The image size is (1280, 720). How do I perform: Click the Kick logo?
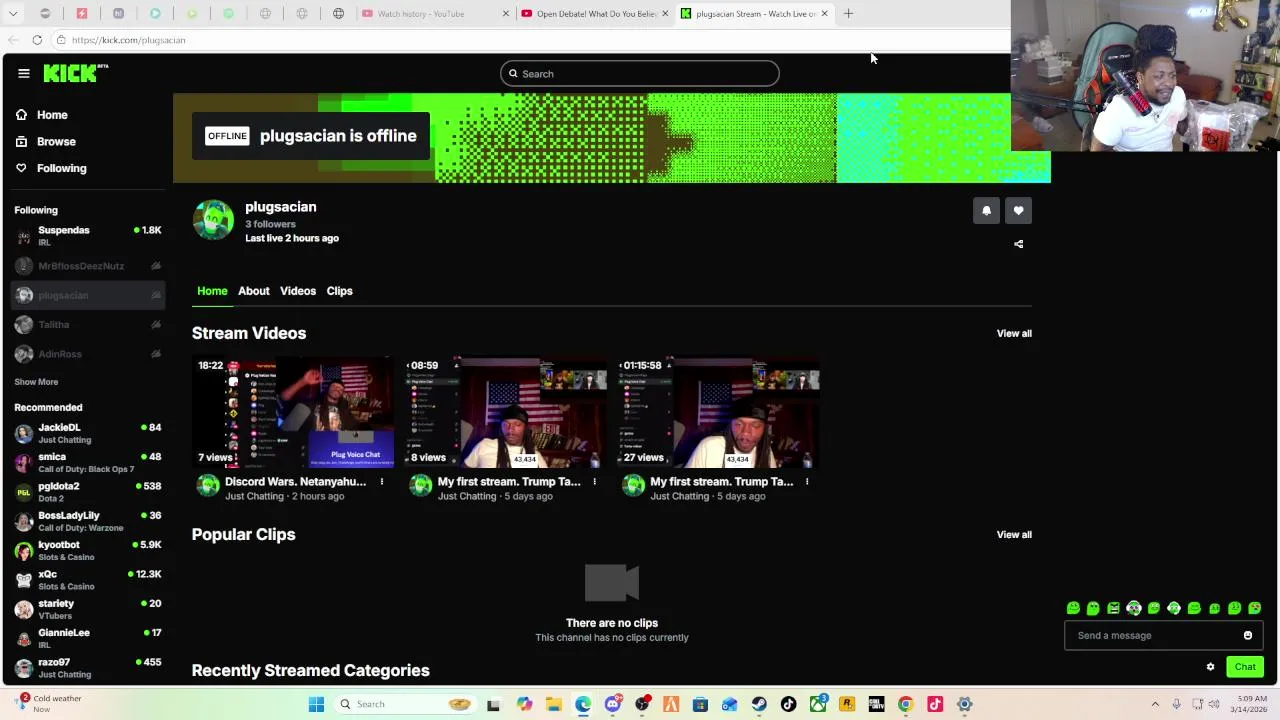[75, 73]
